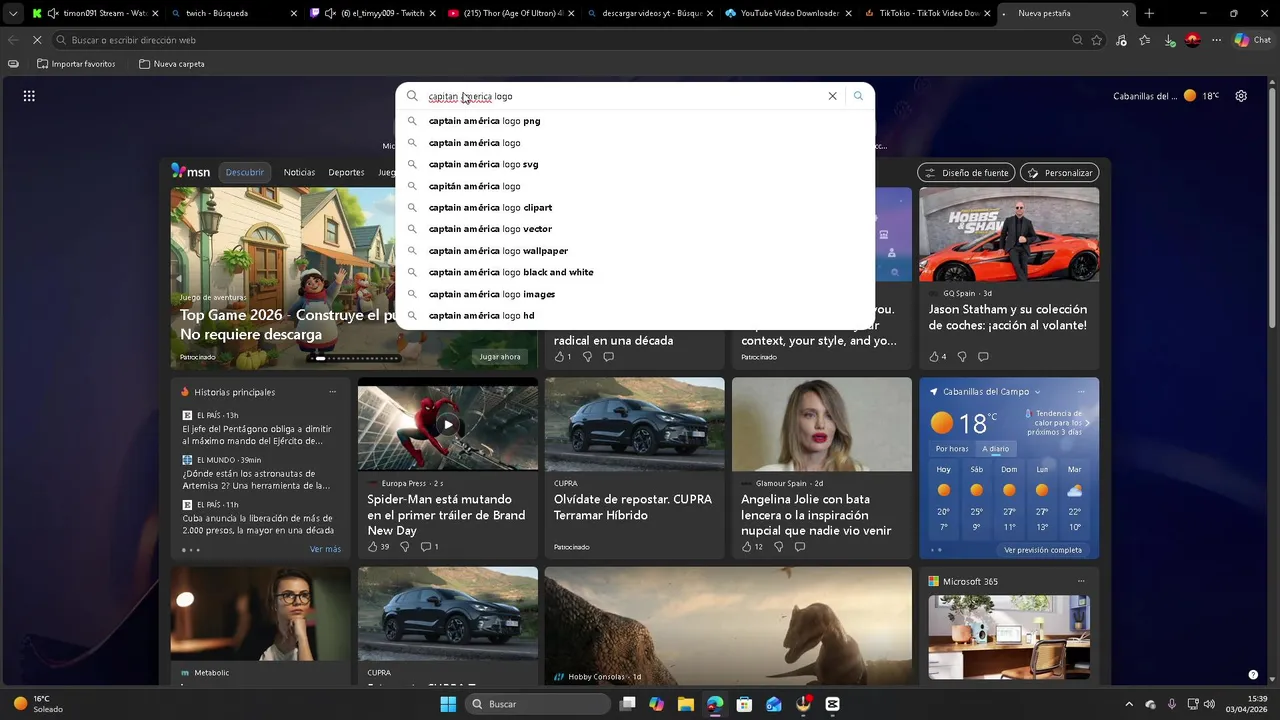Viewport: 1280px width, 720px height.
Task: Select suggestion 'capitán américa logo'
Action: (635, 186)
